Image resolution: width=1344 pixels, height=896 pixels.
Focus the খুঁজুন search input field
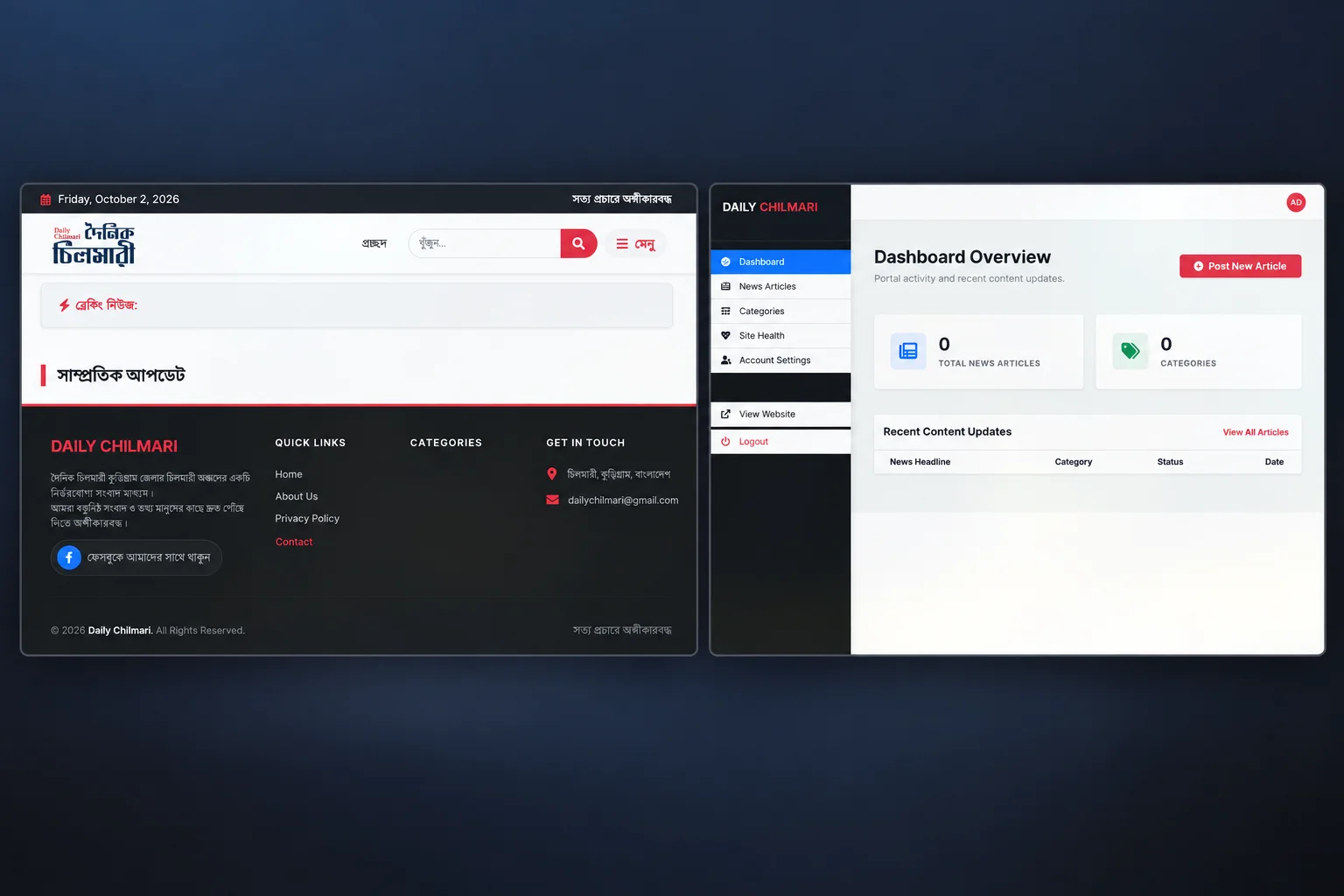pyautogui.click(x=485, y=243)
